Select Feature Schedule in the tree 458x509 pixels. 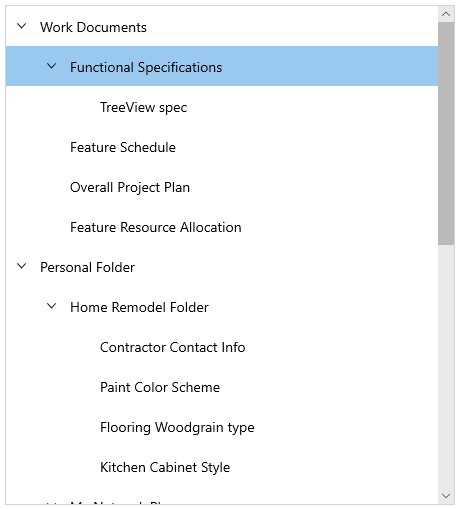point(222,147)
